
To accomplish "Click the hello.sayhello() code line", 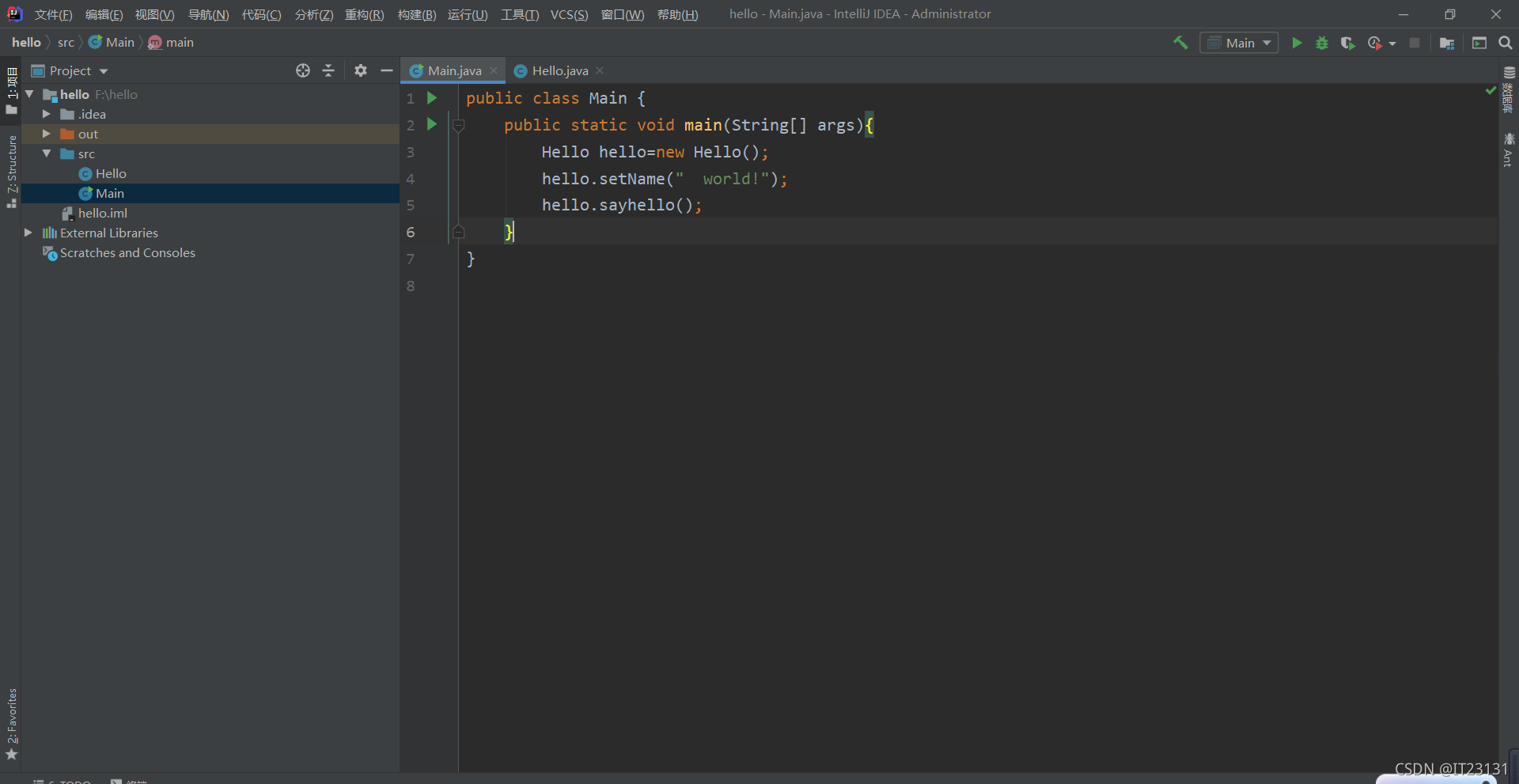I will tap(622, 205).
